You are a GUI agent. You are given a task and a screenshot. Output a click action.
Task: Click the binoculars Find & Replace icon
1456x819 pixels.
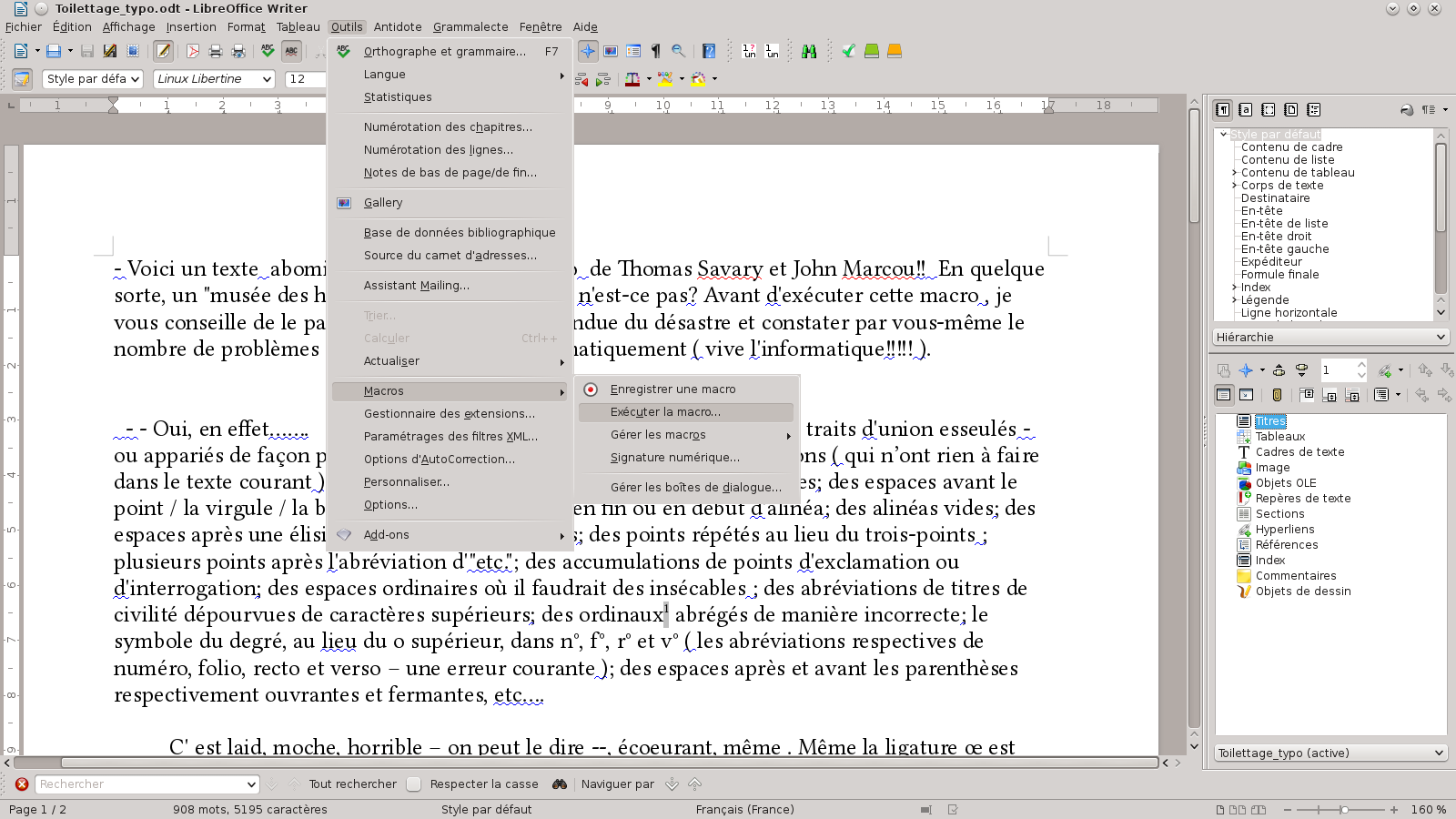(x=809, y=52)
